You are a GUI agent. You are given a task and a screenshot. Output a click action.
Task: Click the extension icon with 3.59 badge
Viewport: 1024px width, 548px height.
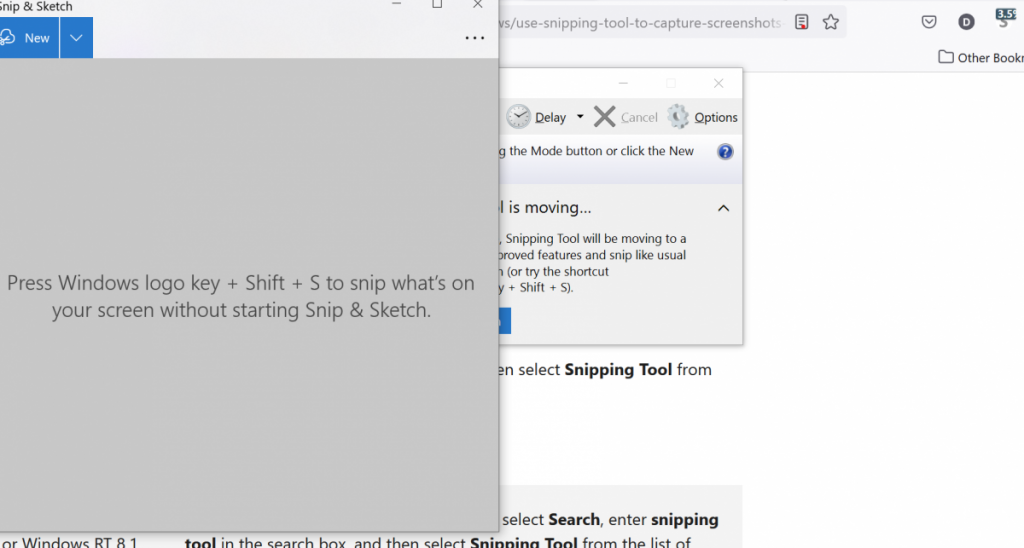1006,18
